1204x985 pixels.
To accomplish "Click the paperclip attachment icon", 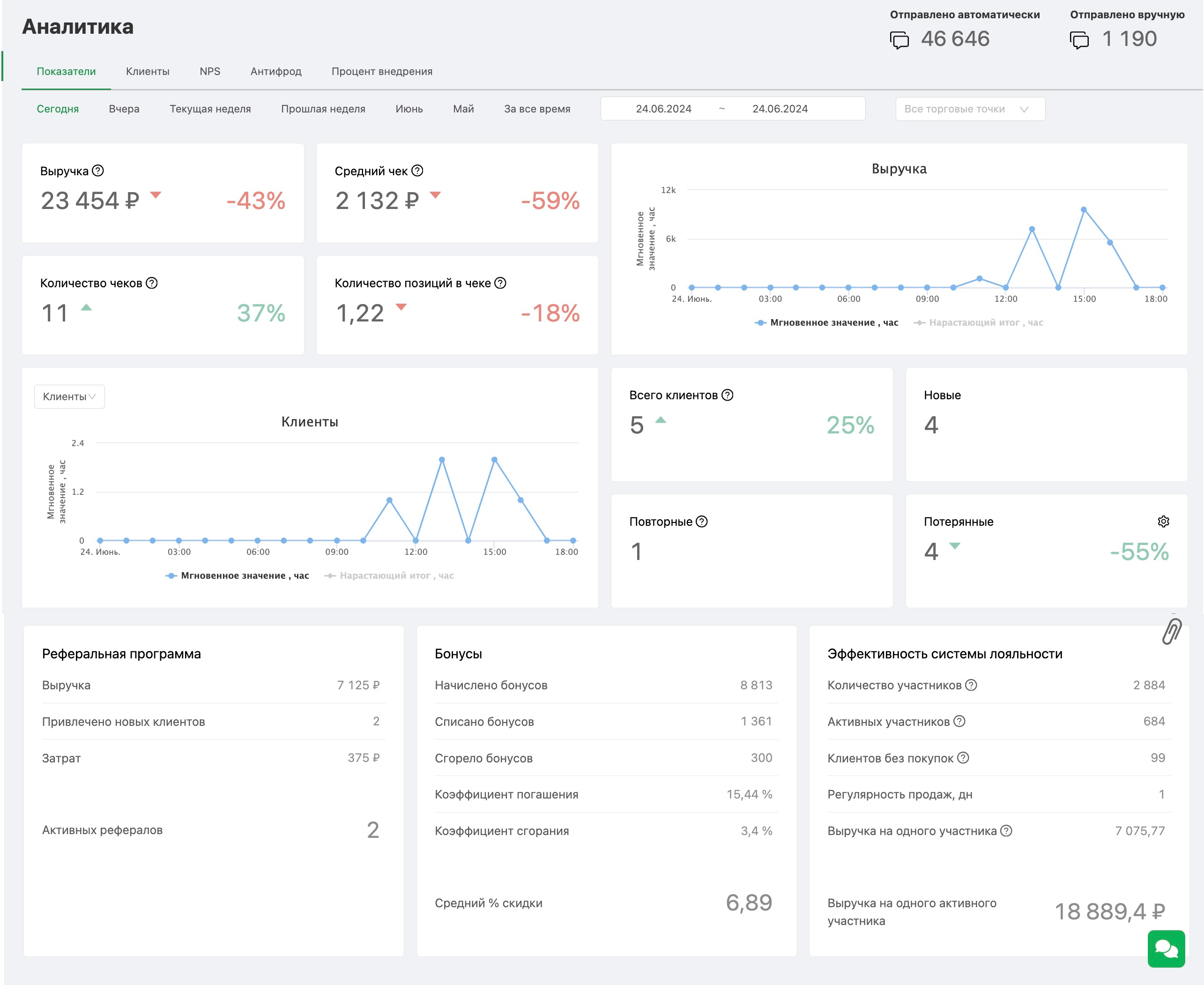I will 1172,631.
